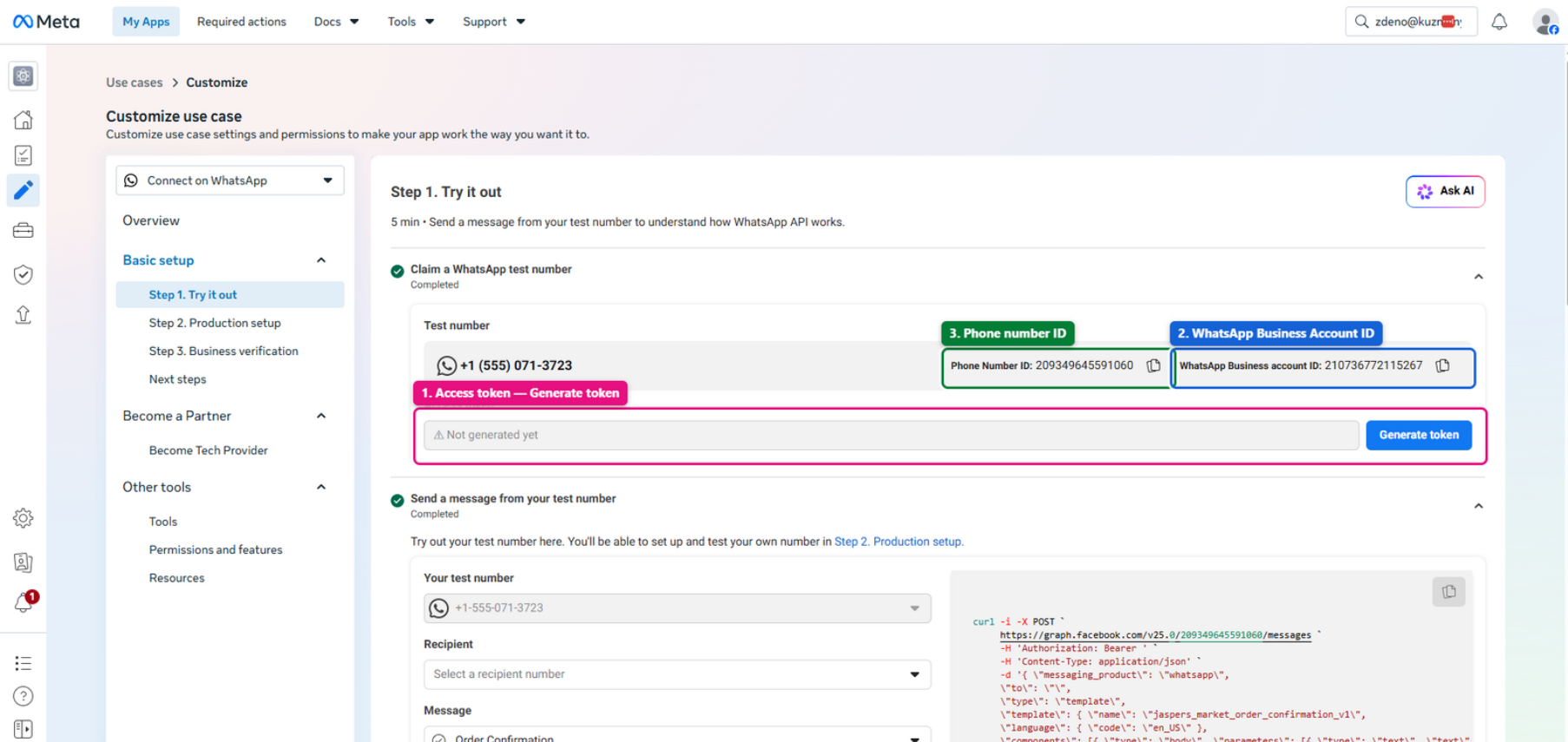Go to Next steps in side menu
Viewport: 1568px width, 742px height.
[x=177, y=379]
